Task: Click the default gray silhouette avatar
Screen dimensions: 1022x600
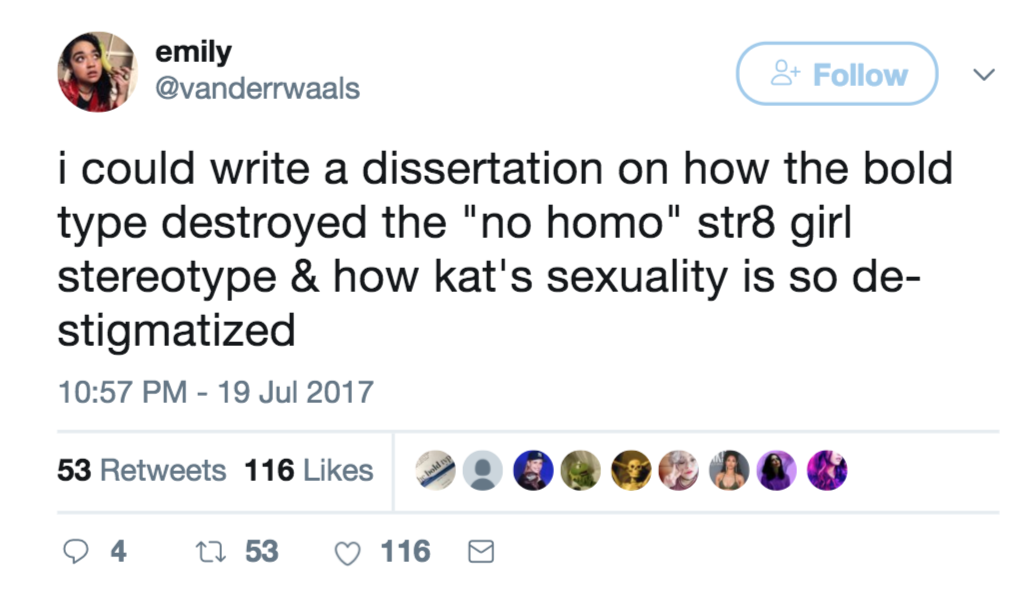Action: pos(483,470)
